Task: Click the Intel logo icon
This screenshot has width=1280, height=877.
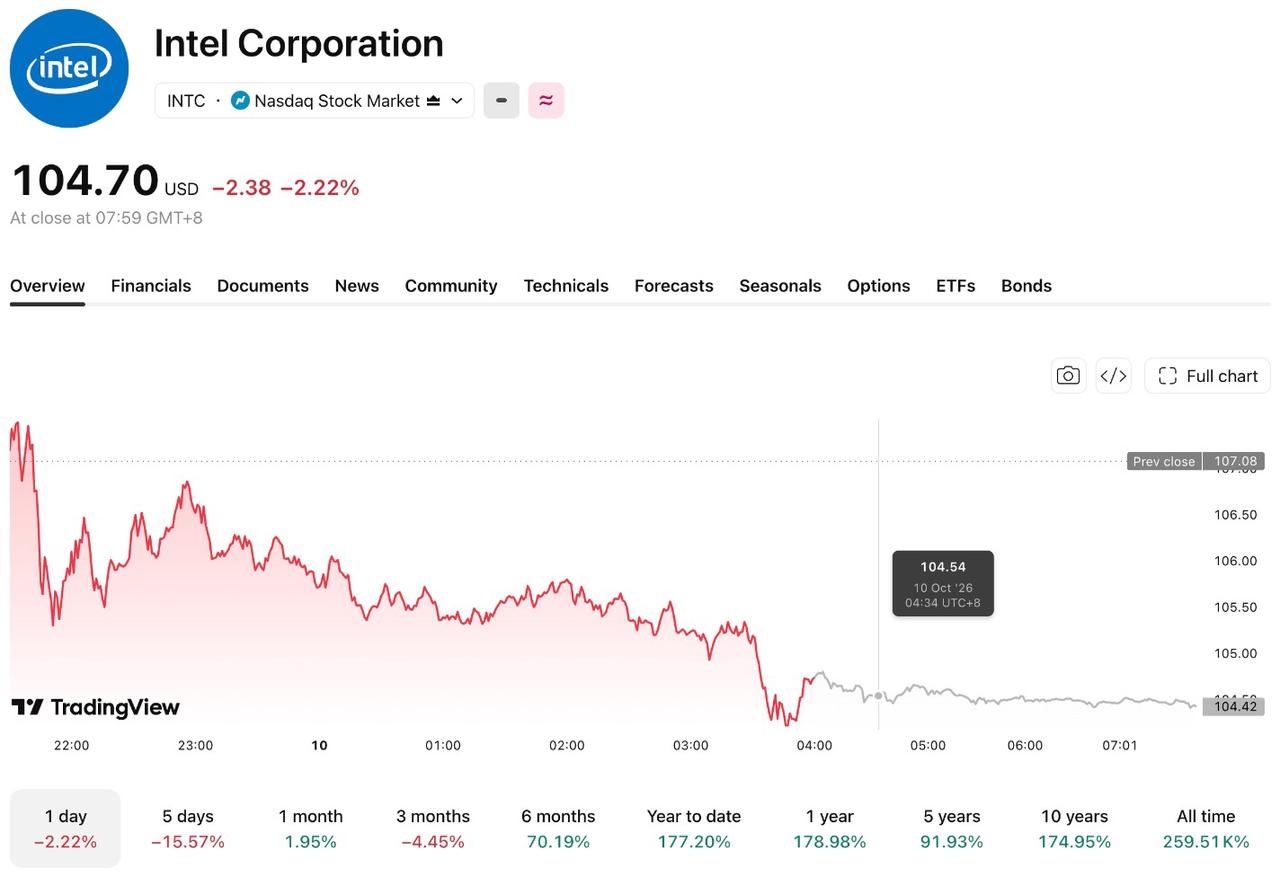Action: pos(69,68)
